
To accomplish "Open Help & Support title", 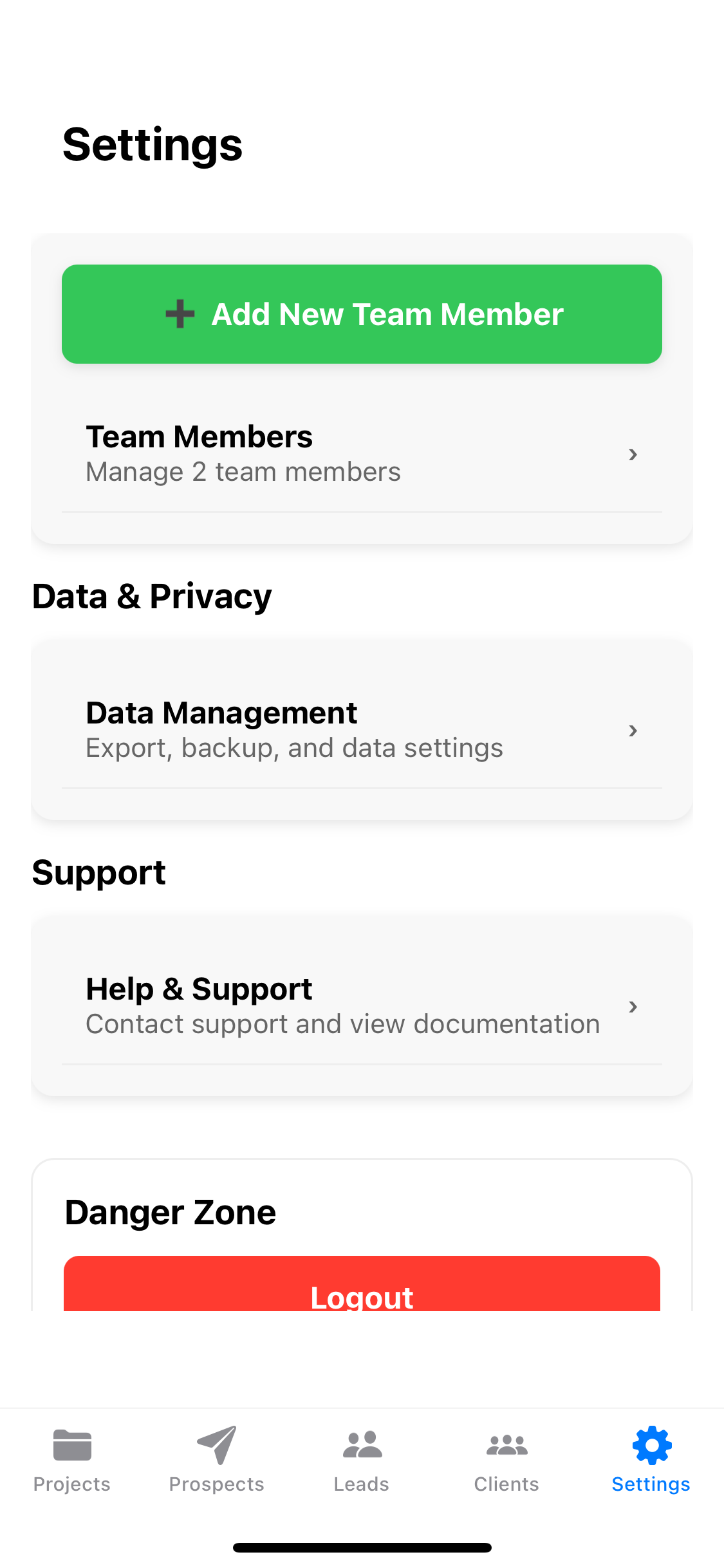I will click(199, 989).
